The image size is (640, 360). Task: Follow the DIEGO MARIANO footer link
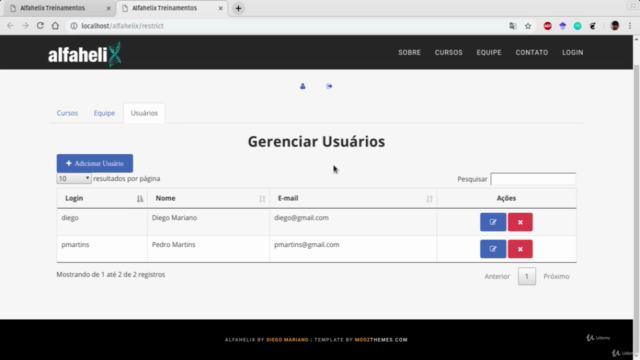pos(287,340)
